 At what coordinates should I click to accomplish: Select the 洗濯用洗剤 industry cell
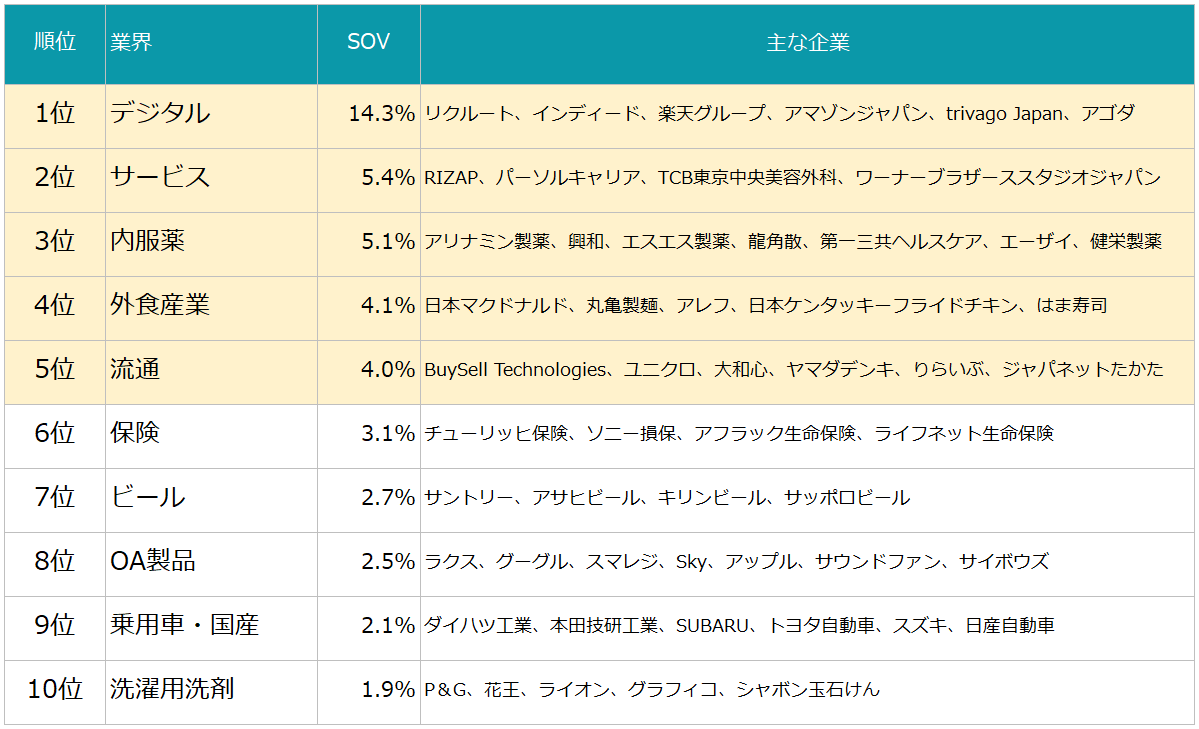(x=211, y=692)
